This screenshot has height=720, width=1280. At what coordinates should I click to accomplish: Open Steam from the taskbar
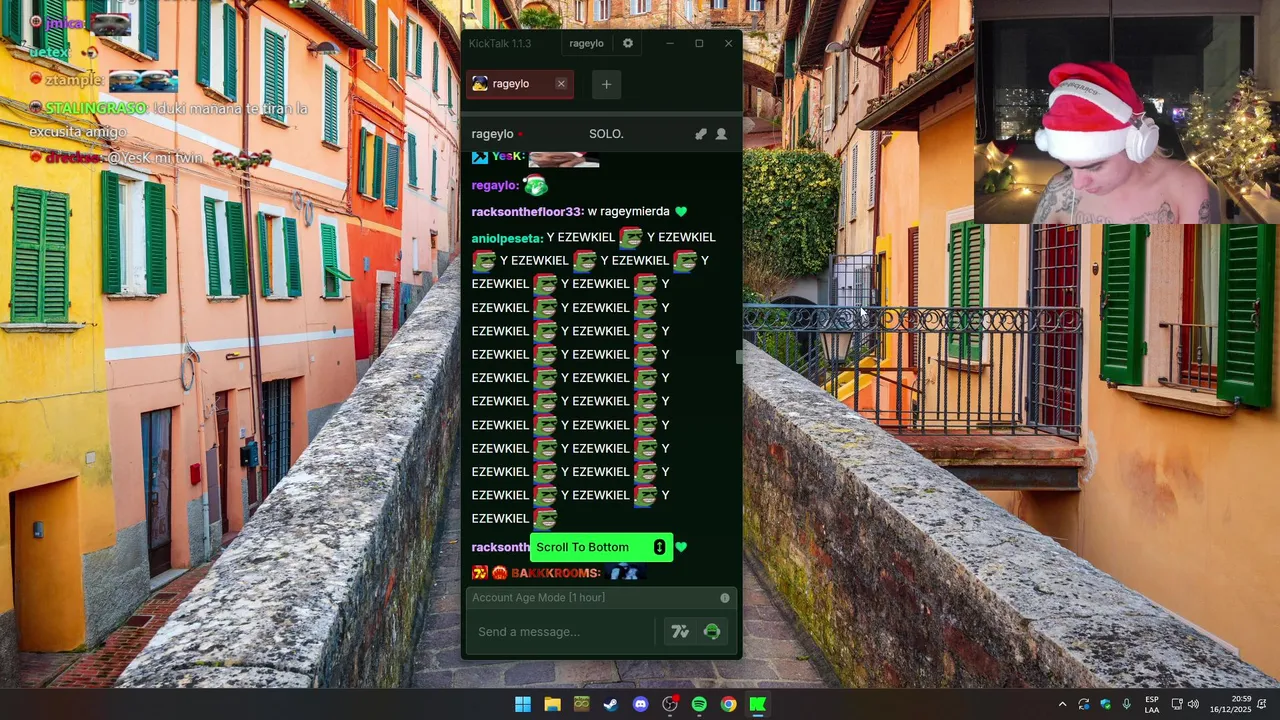point(611,704)
